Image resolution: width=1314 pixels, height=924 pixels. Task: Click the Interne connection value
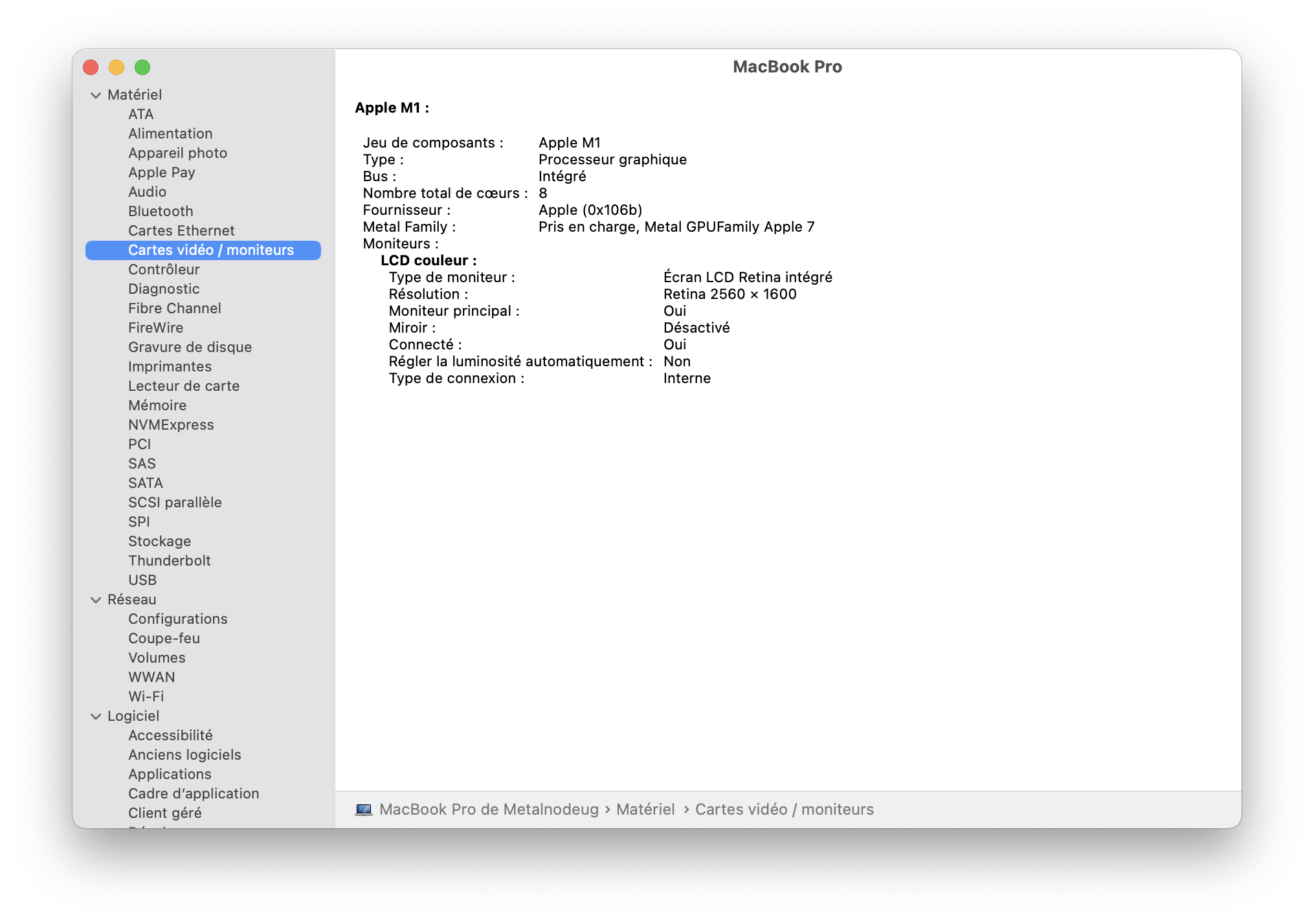(x=687, y=379)
